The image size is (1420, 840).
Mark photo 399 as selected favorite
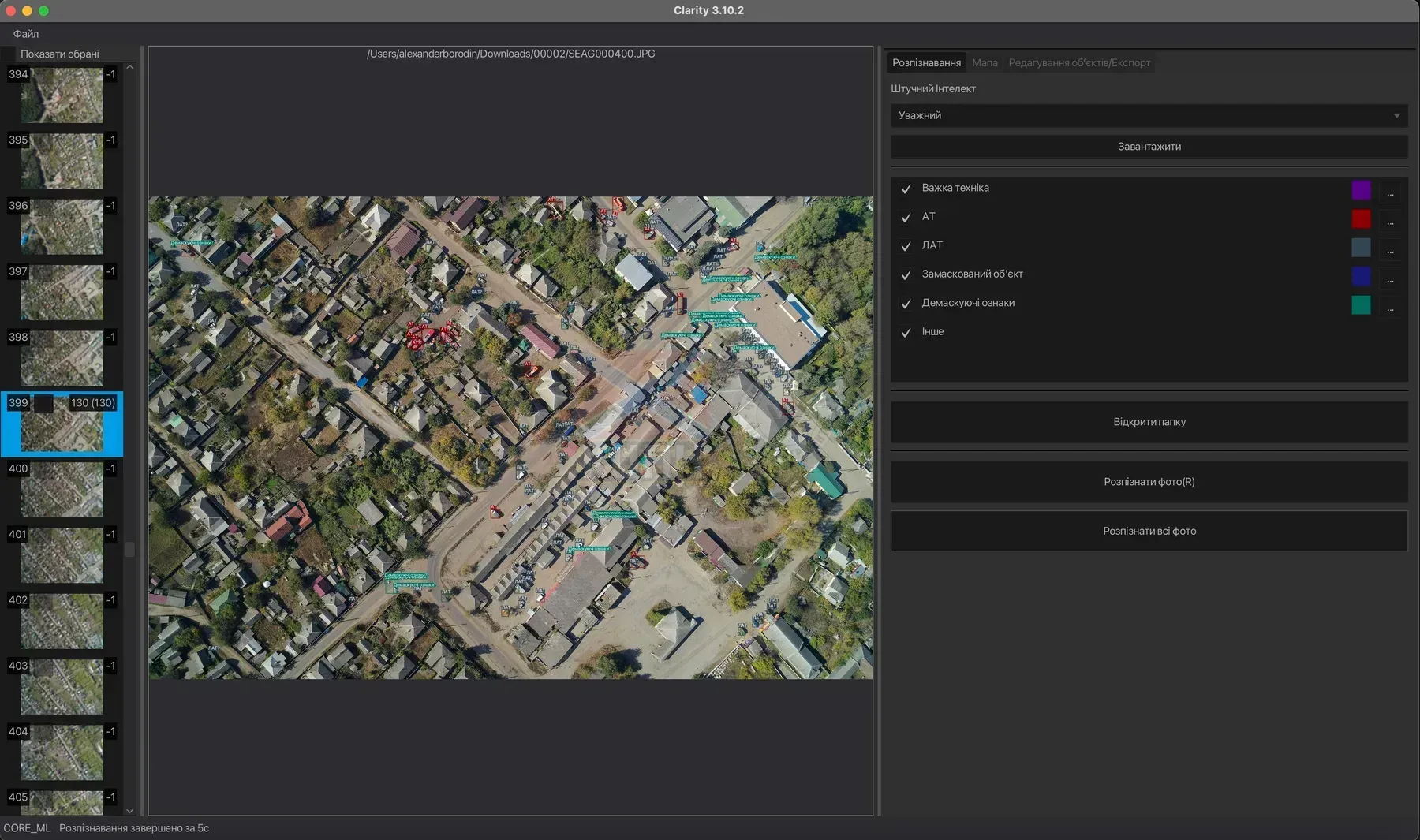point(43,403)
